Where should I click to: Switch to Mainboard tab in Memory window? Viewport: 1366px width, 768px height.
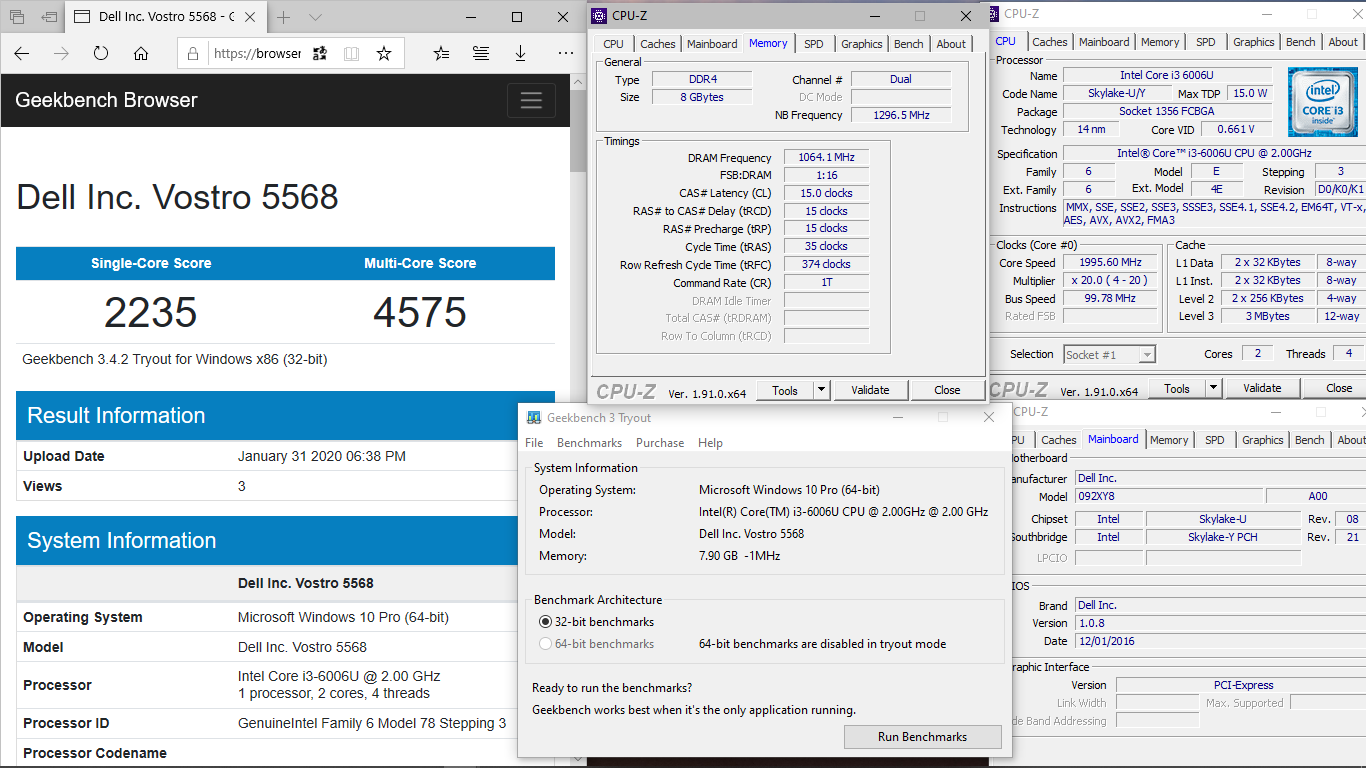pyautogui.click(x=712, y=44)
